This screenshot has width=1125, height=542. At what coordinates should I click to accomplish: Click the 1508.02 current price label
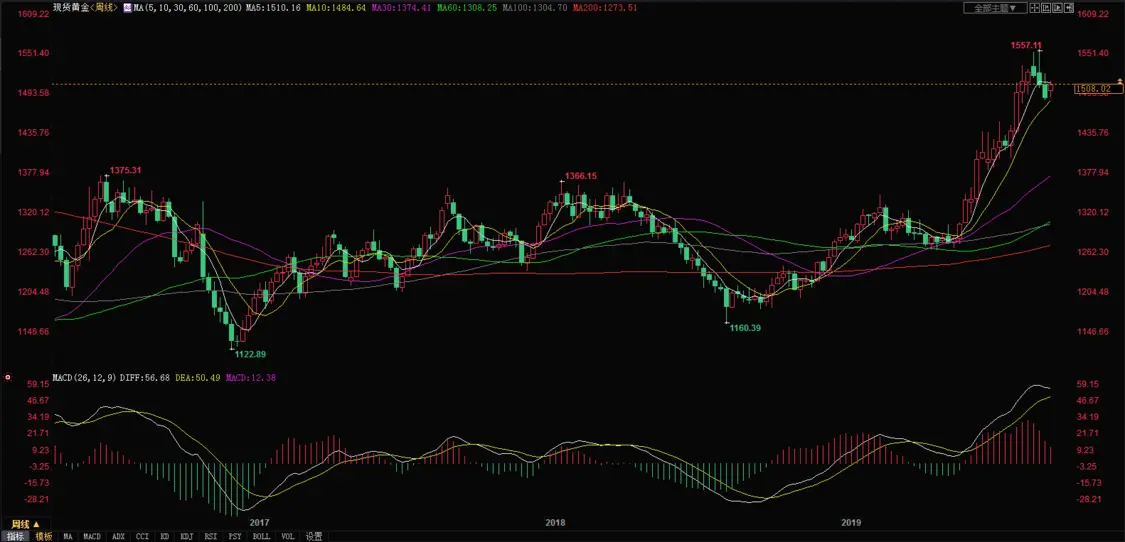pos(1092,89)
